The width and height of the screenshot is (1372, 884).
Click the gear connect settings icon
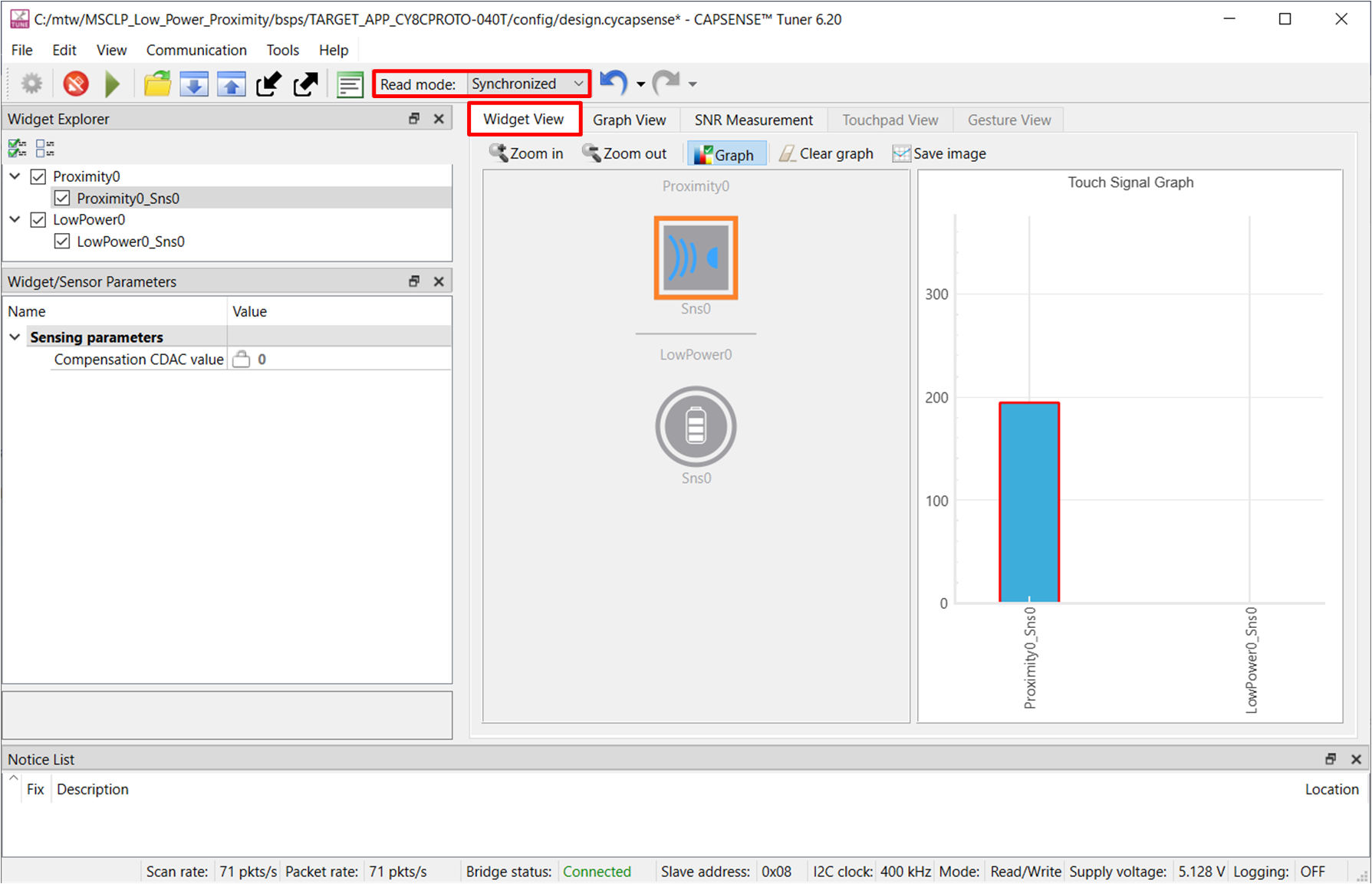click(31, 84)
